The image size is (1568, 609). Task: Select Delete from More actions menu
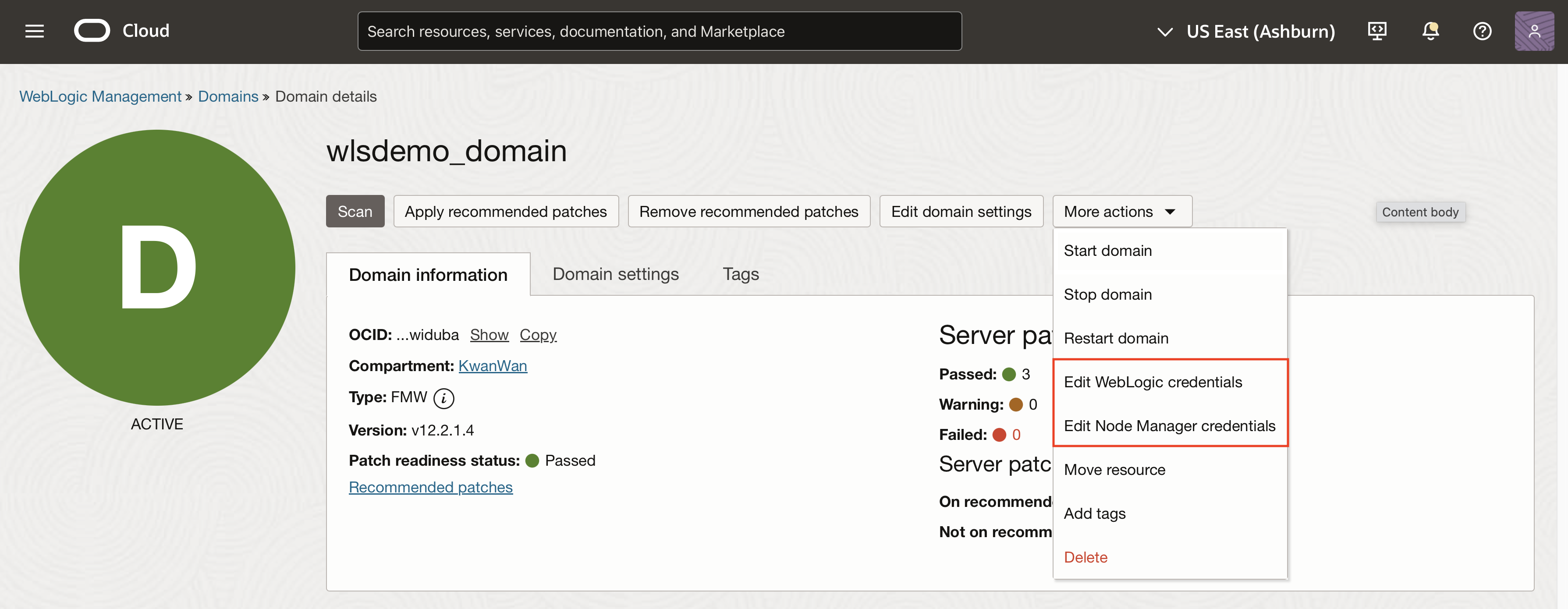coord(1086,557)
